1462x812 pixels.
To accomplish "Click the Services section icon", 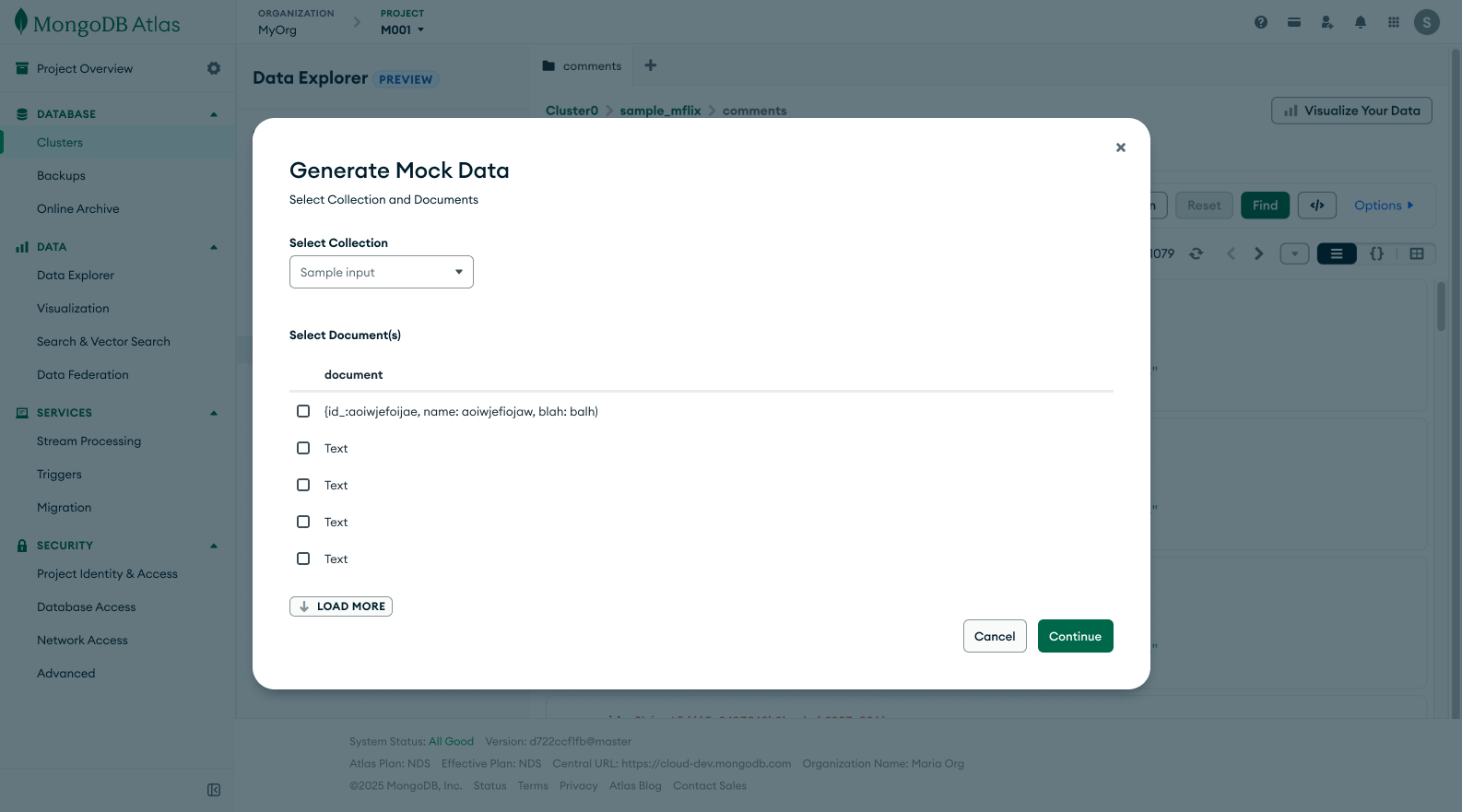I will pyautogui.click(x=22, y=413).
